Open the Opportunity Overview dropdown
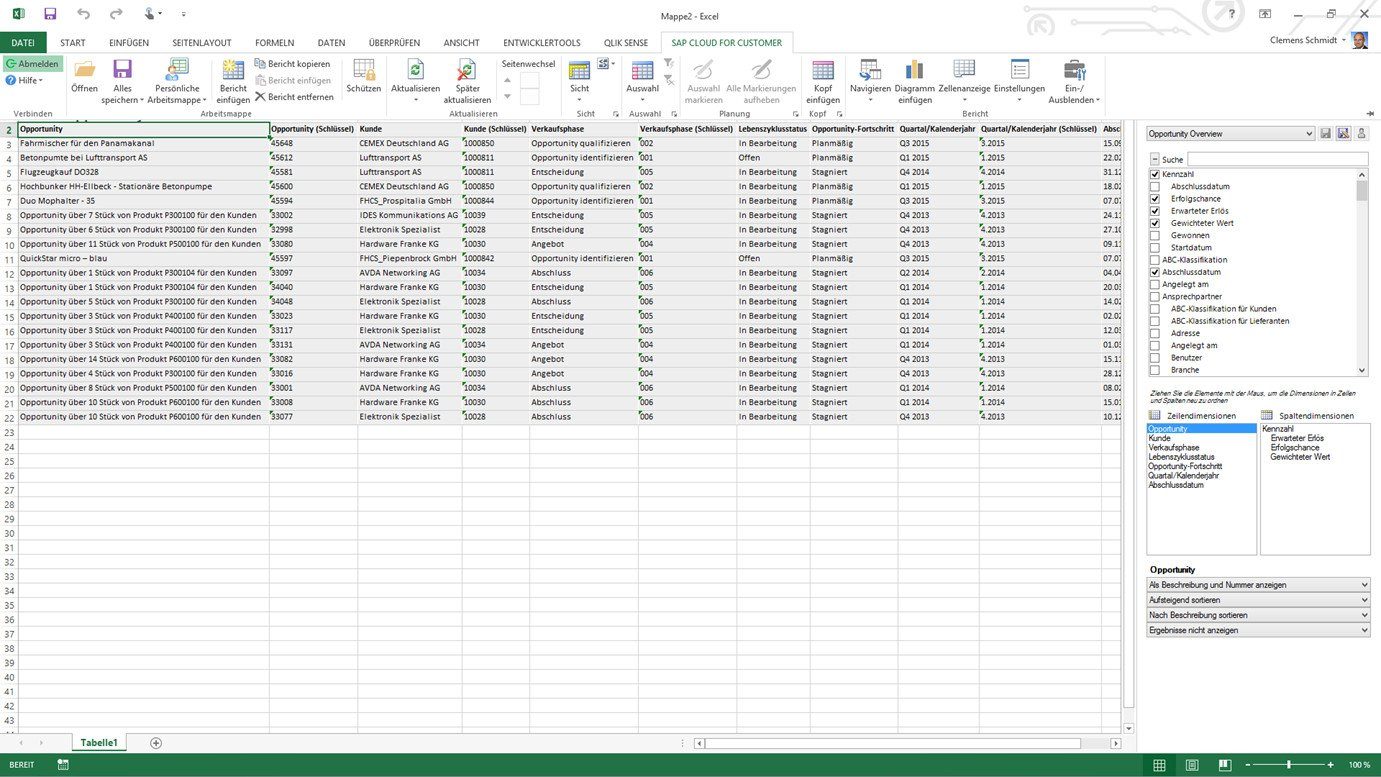Screen dimensions: 1381x777 (x=1230, y=133)
